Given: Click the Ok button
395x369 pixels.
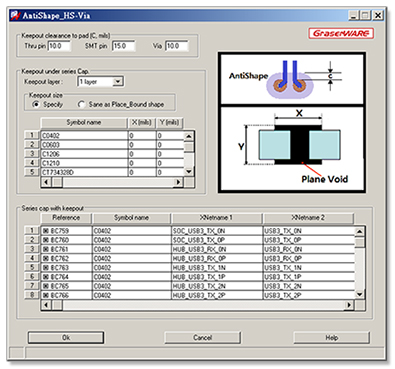Looking at the screenshot, I should (66, 338).
